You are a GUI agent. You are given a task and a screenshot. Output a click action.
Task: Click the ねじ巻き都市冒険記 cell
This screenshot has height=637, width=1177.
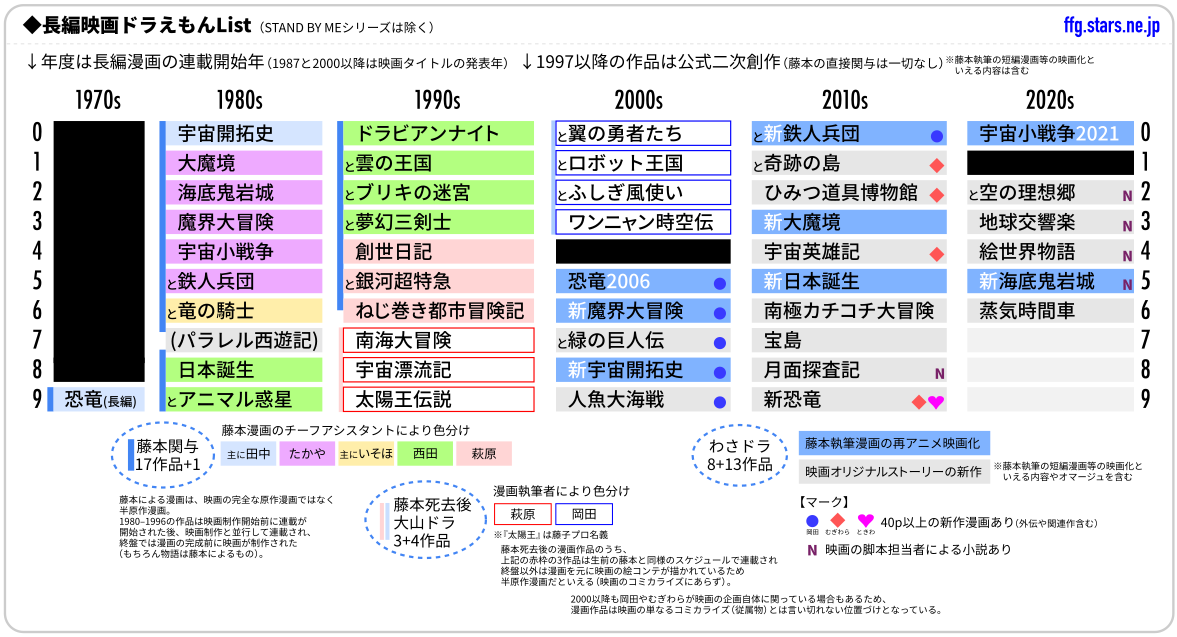[x=438, y=311]
